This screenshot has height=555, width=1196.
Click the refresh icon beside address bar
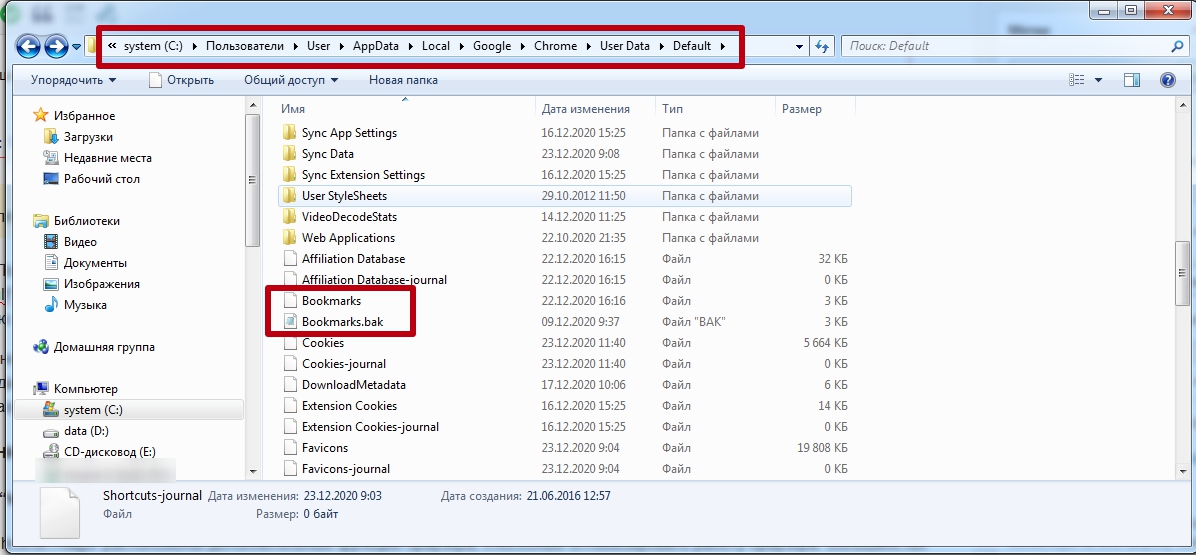[822, 46]
